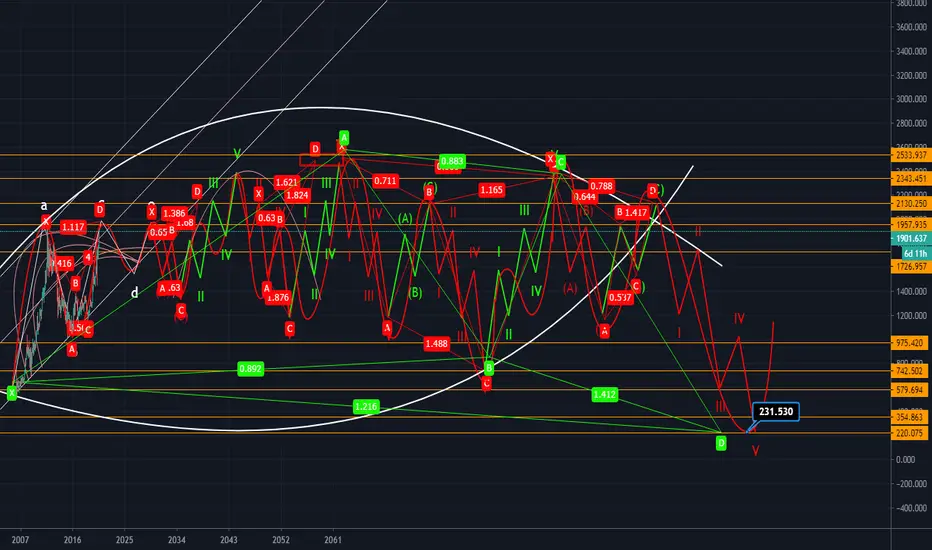
Task: Click the red 1.876 ratio label
Action: point(278,297)
